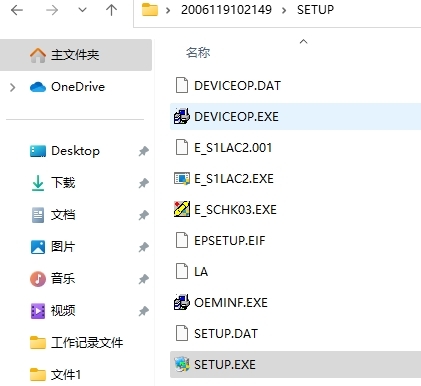This screenshot has width=421, height=386.
Task: Click the forward navigation arrow
Action: [x=52, y=10]
